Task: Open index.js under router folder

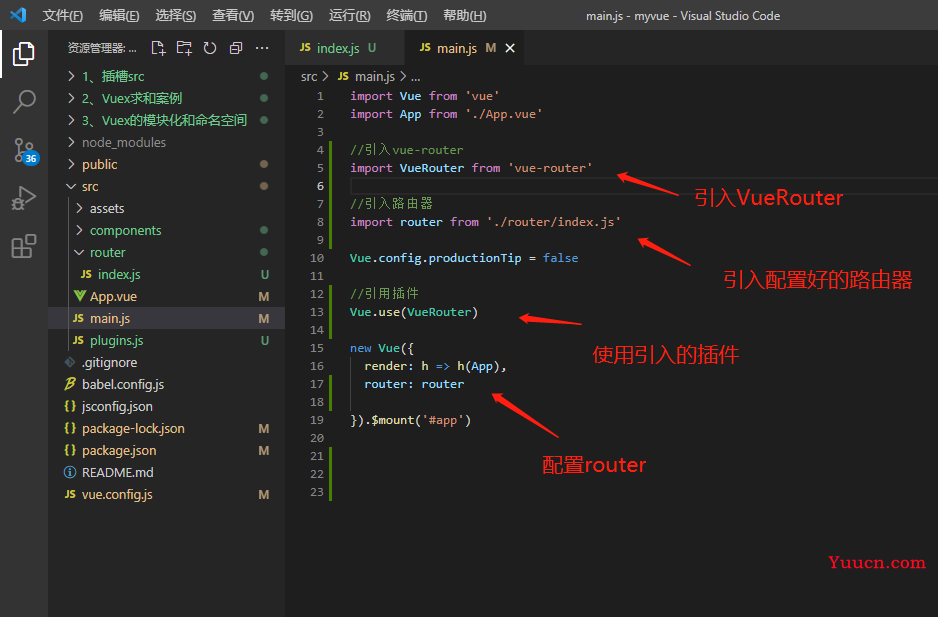Action: tap(166, 274)
